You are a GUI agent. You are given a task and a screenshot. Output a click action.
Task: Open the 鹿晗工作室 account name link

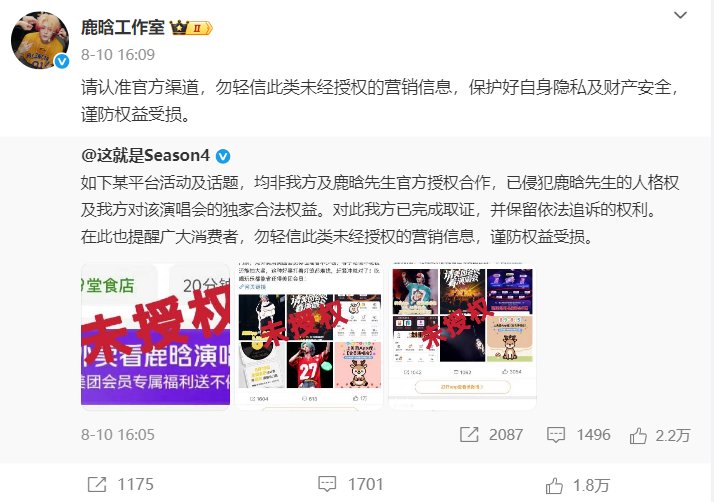tap(123, 27)
